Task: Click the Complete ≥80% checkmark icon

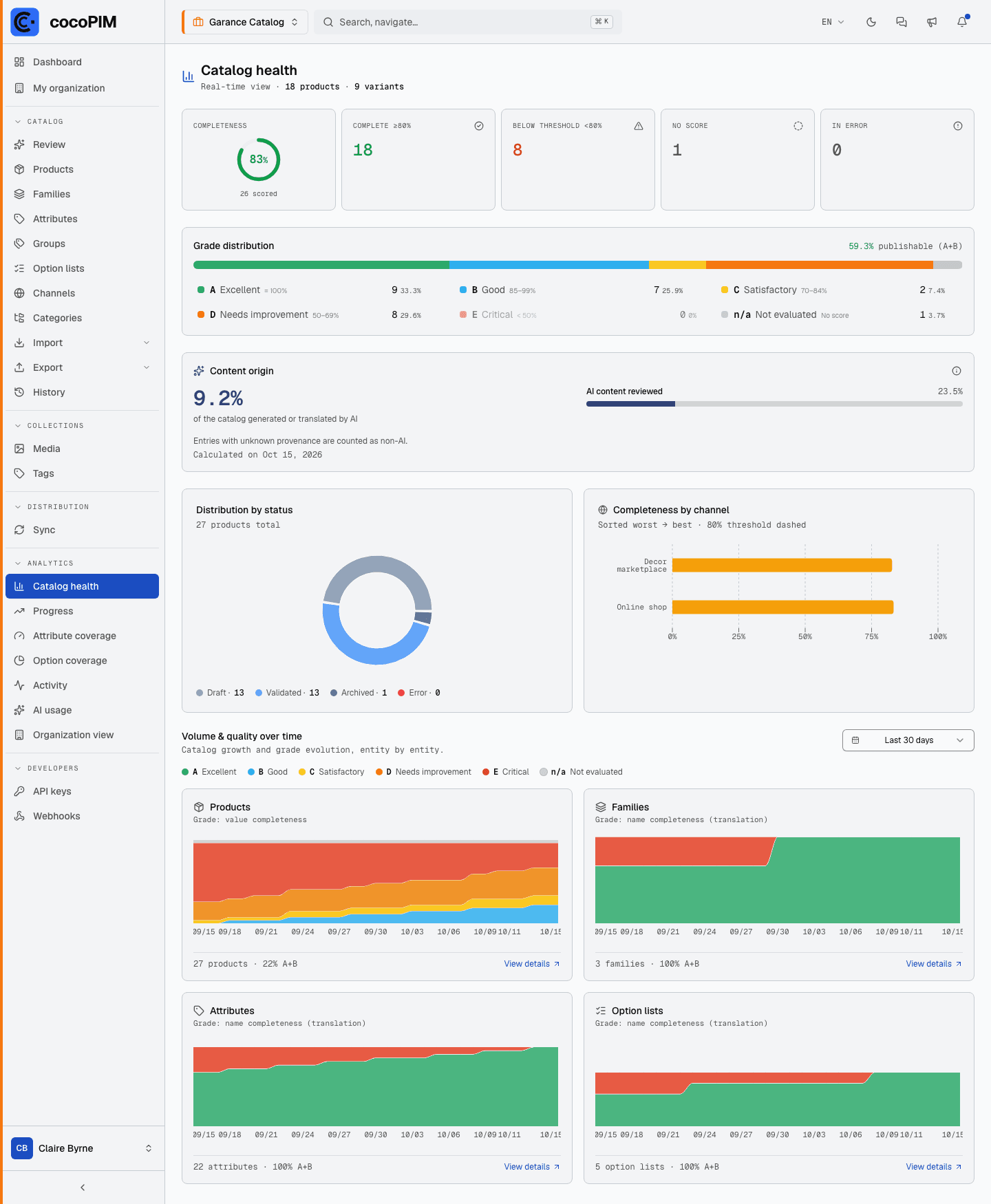Action: pyautogui.click(x=479, y=126)
